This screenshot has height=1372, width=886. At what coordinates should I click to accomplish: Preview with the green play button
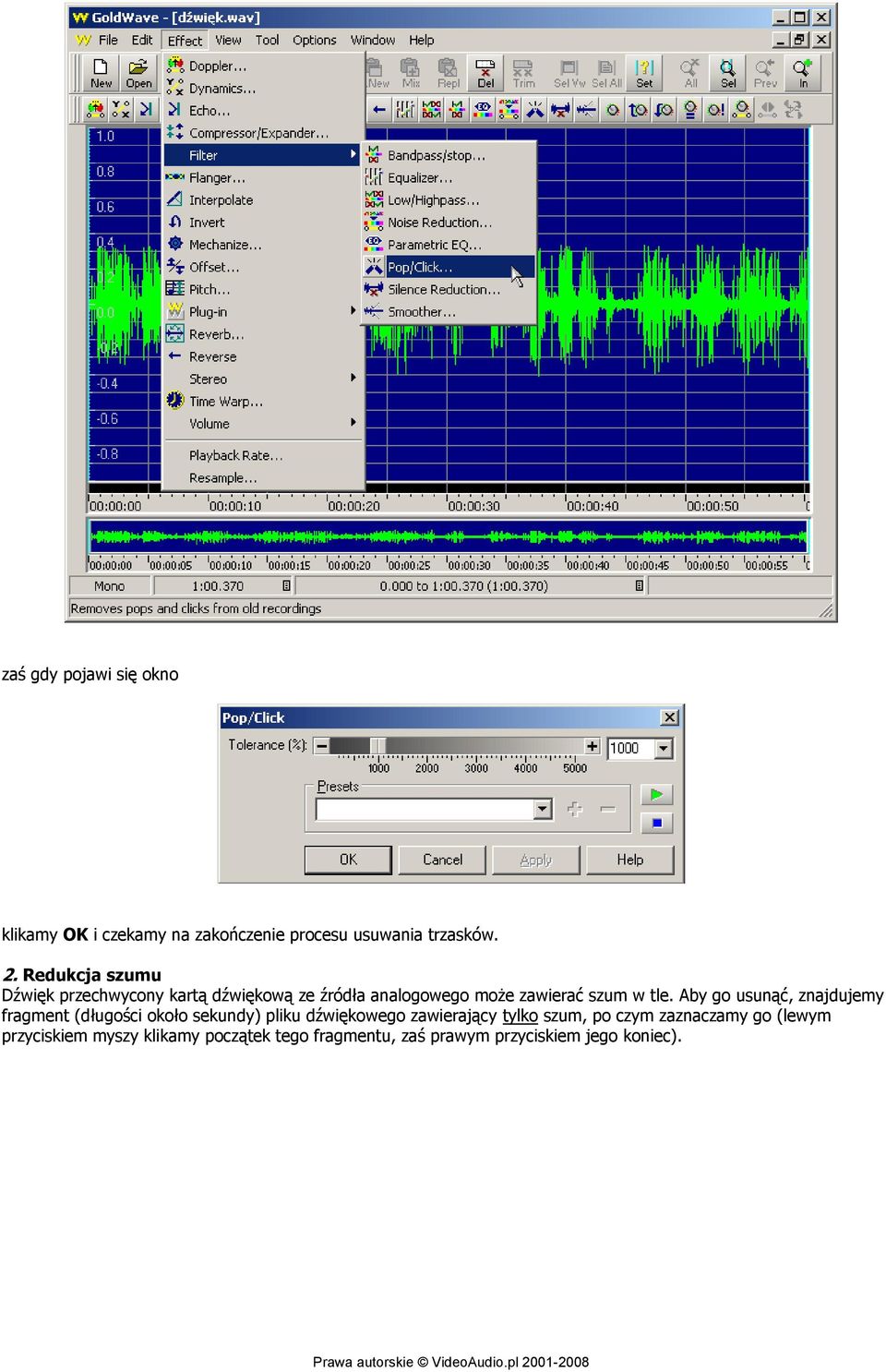656,794
